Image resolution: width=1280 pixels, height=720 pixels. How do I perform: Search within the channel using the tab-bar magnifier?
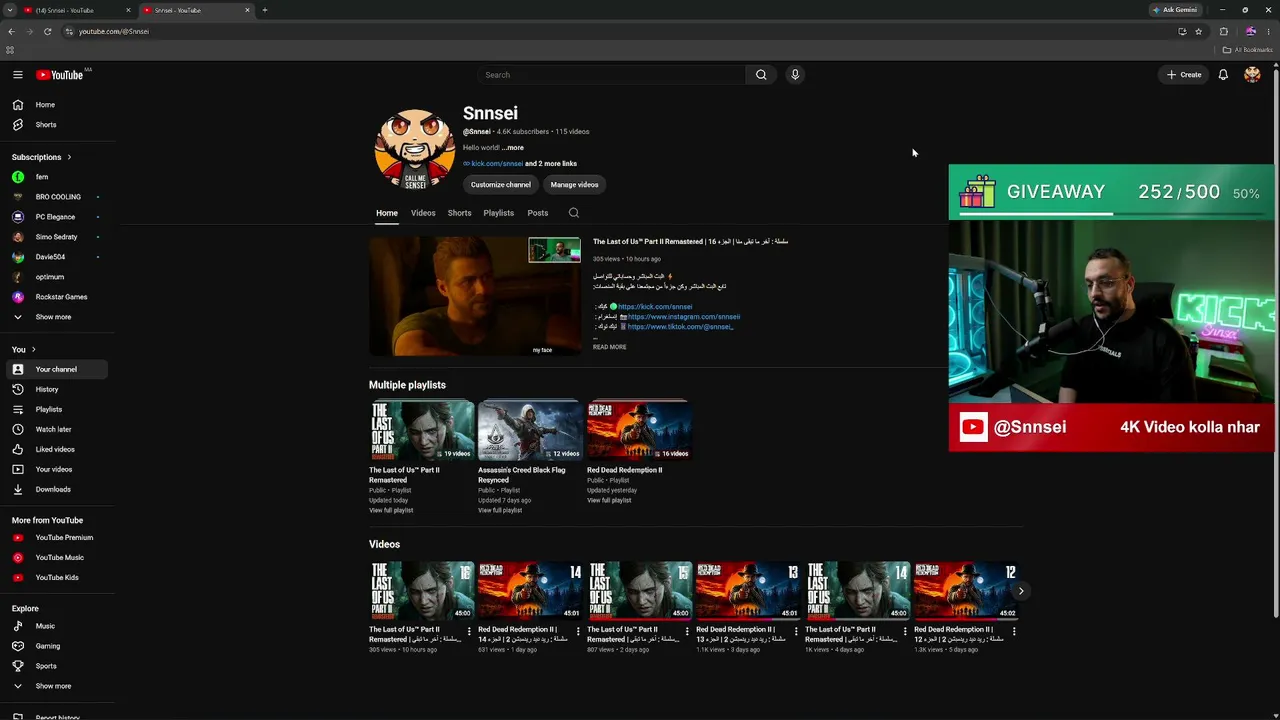click(x=573, y=213)
